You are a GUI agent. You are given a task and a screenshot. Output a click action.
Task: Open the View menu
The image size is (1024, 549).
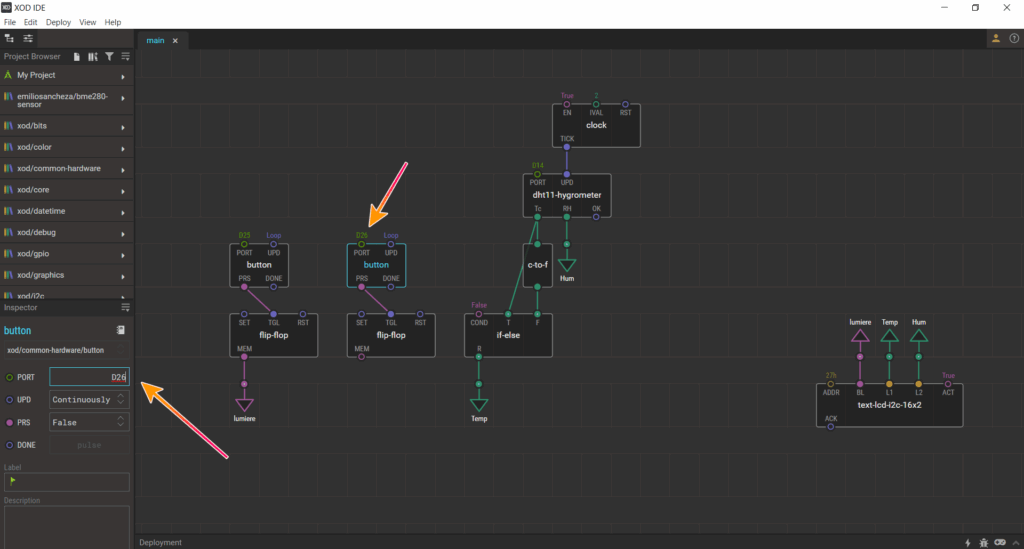click(88, 22)
